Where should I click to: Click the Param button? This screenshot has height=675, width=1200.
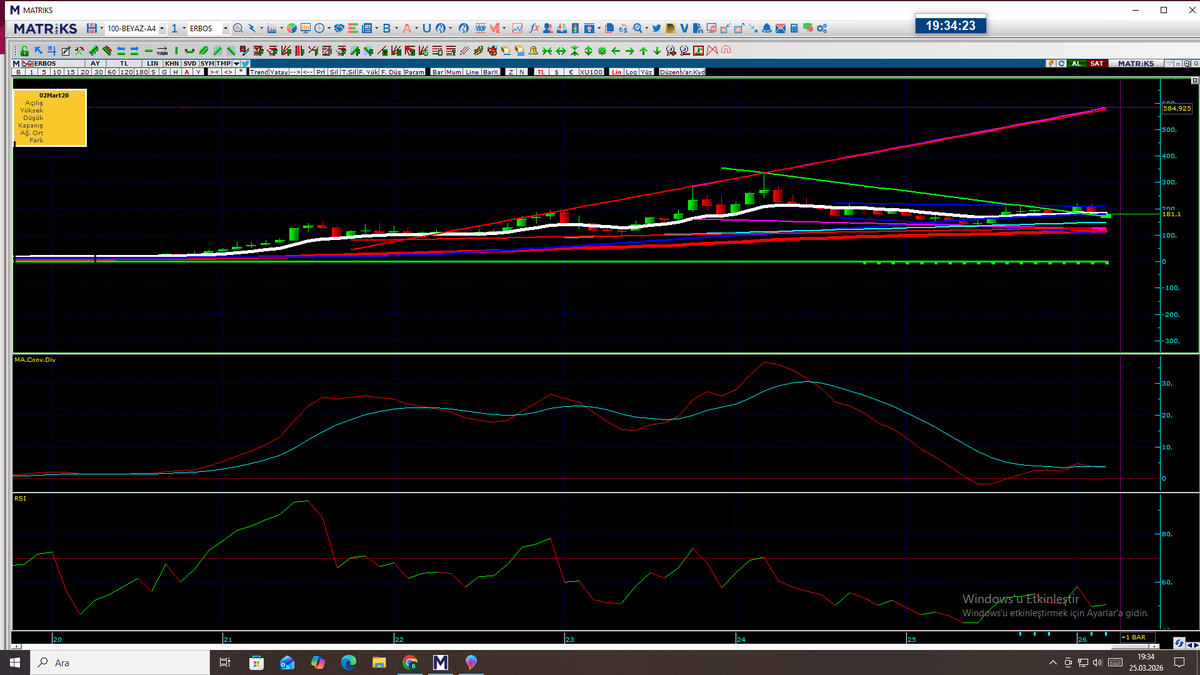tap(415, 72)
